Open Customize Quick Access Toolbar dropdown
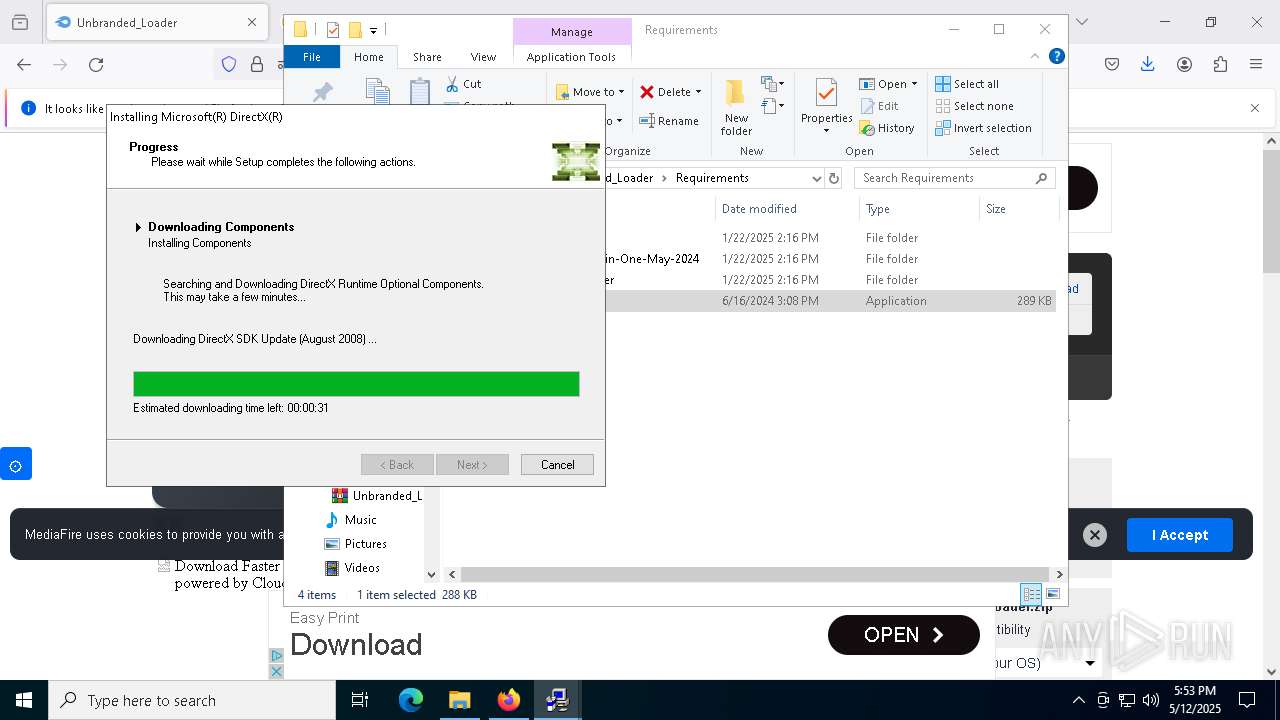 click(373, 31)
